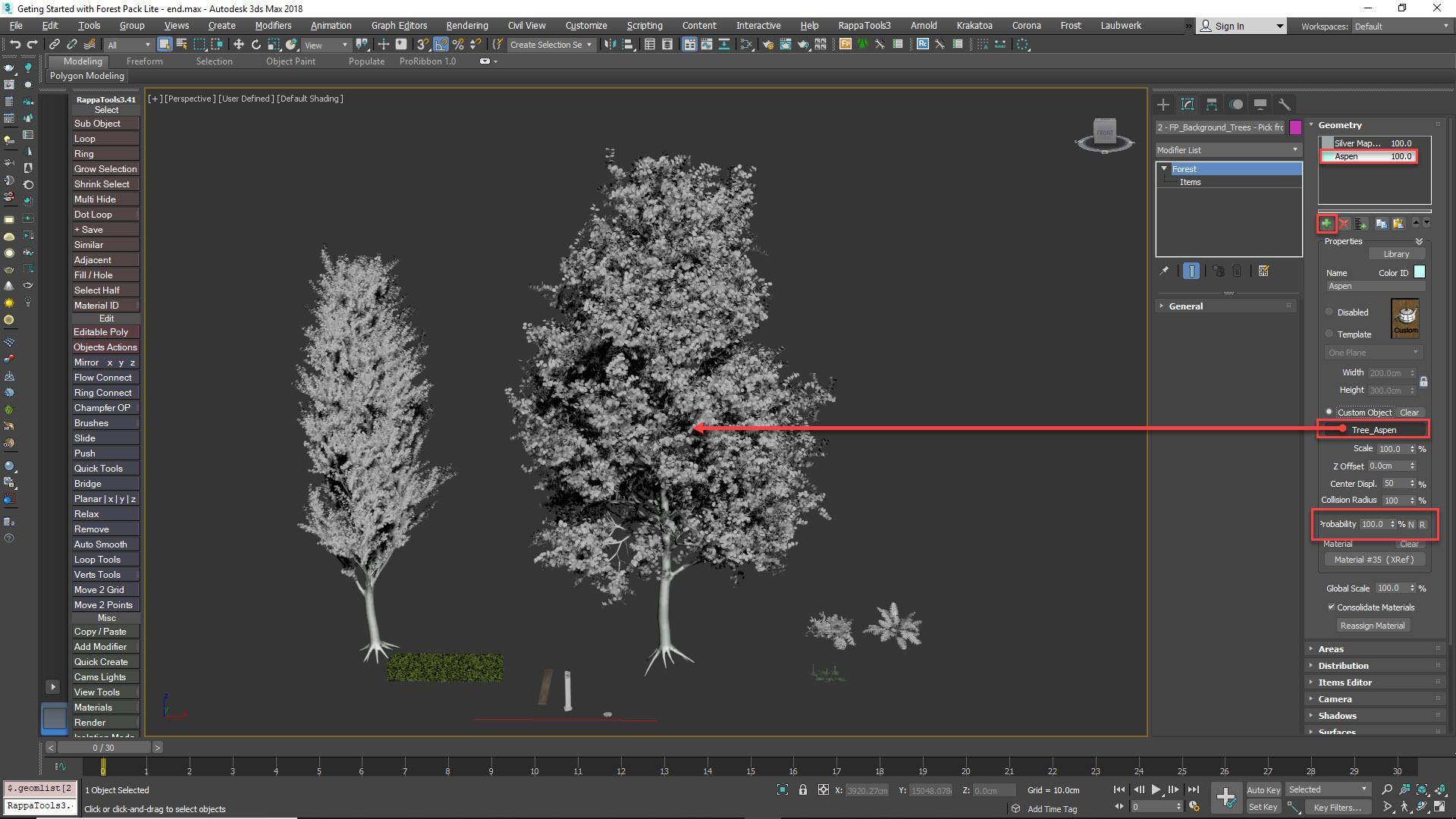Enable the Consolidate Materials checkbox
1456x819 pixels.
[x=1332, y=607]
